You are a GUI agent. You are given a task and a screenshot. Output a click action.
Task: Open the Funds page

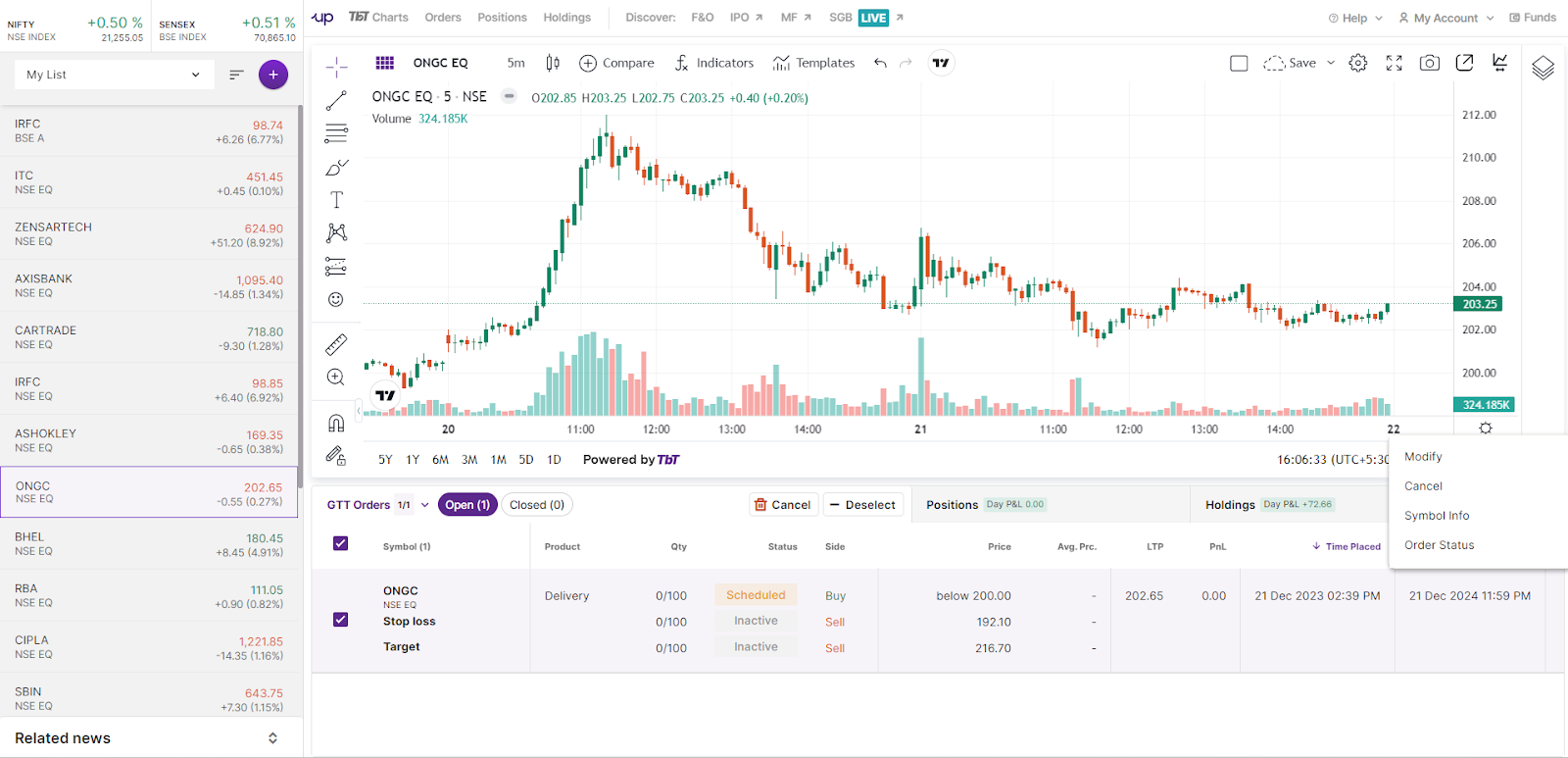coord(1533,18)
